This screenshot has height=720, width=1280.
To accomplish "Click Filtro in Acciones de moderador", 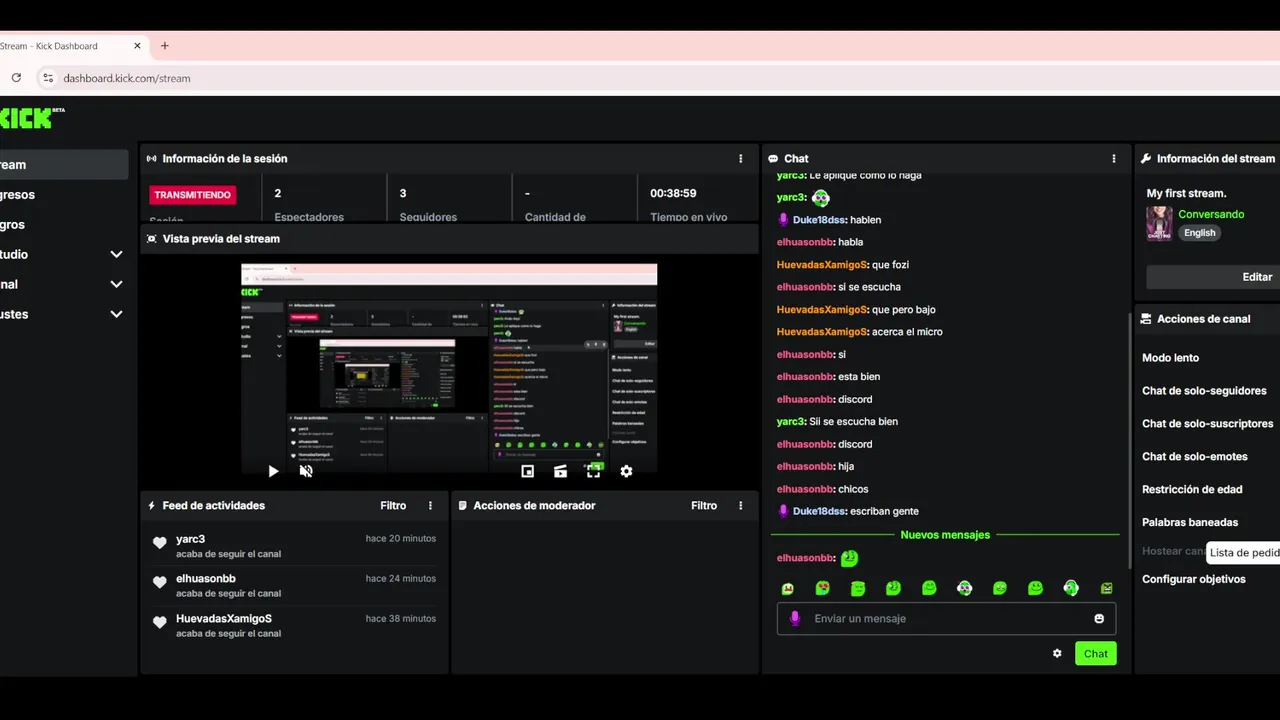I will pyautogui.click(x=704, y=505).
